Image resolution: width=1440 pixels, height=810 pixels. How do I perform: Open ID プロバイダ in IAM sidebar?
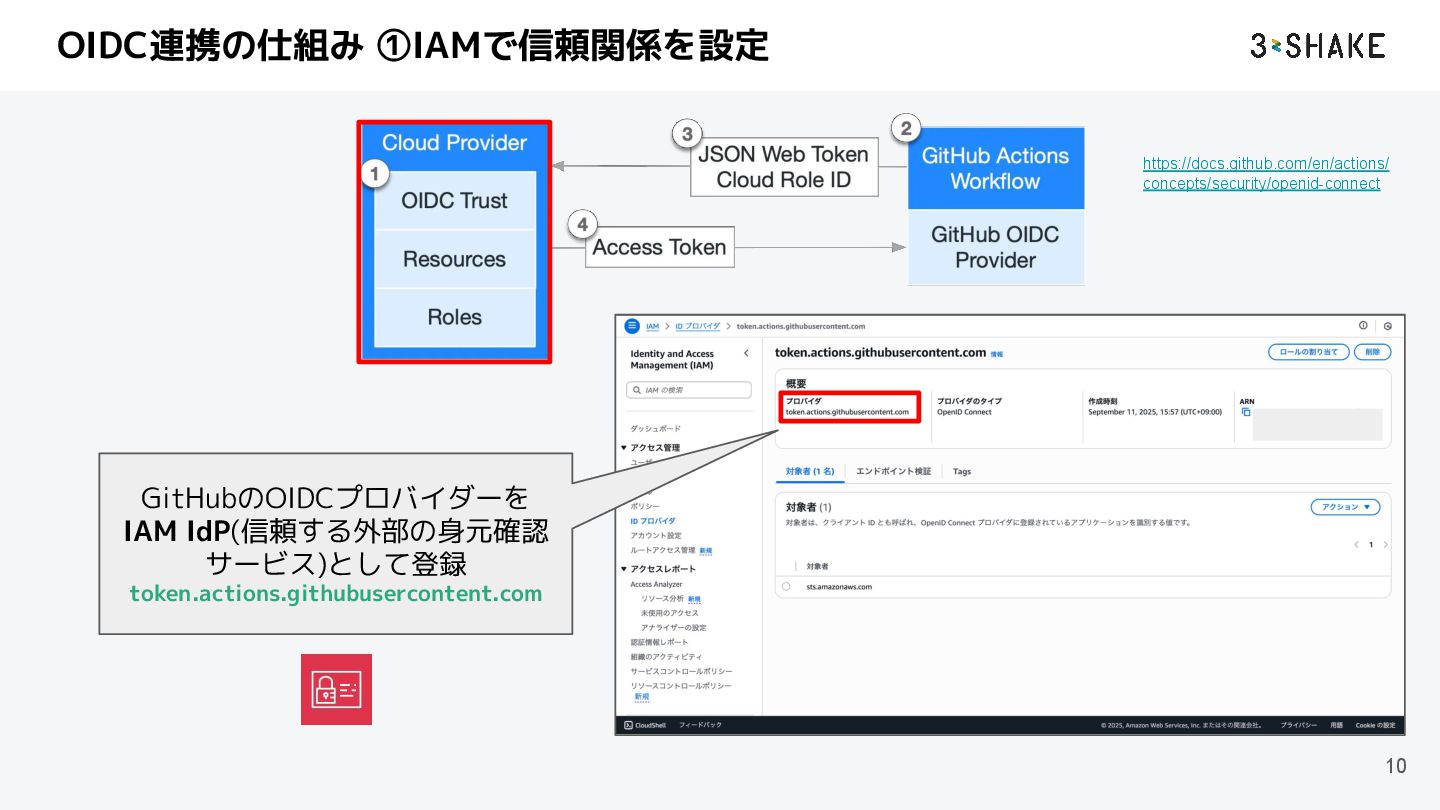[652, 521]
